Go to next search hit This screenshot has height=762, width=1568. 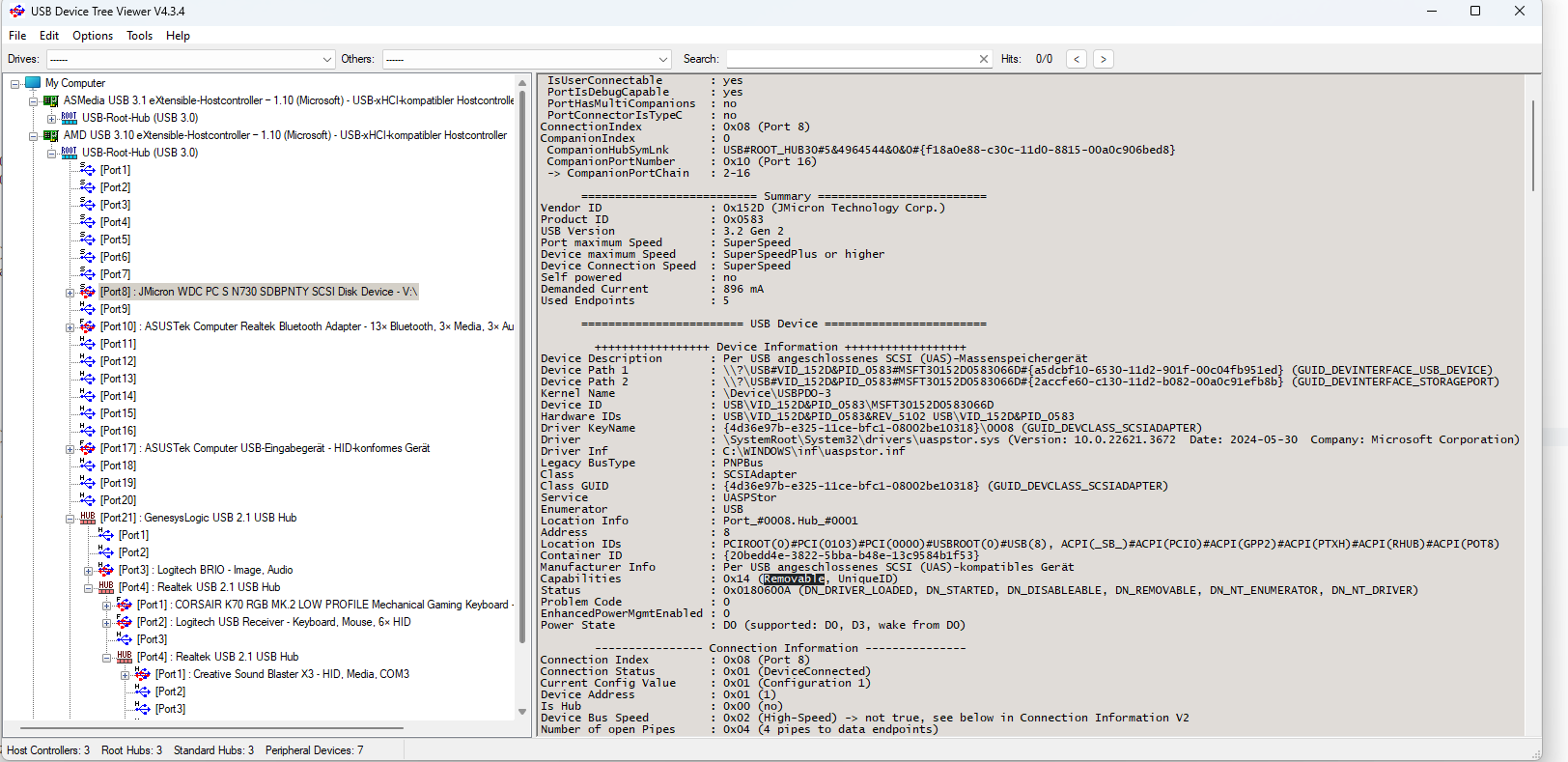point(1104,59)
